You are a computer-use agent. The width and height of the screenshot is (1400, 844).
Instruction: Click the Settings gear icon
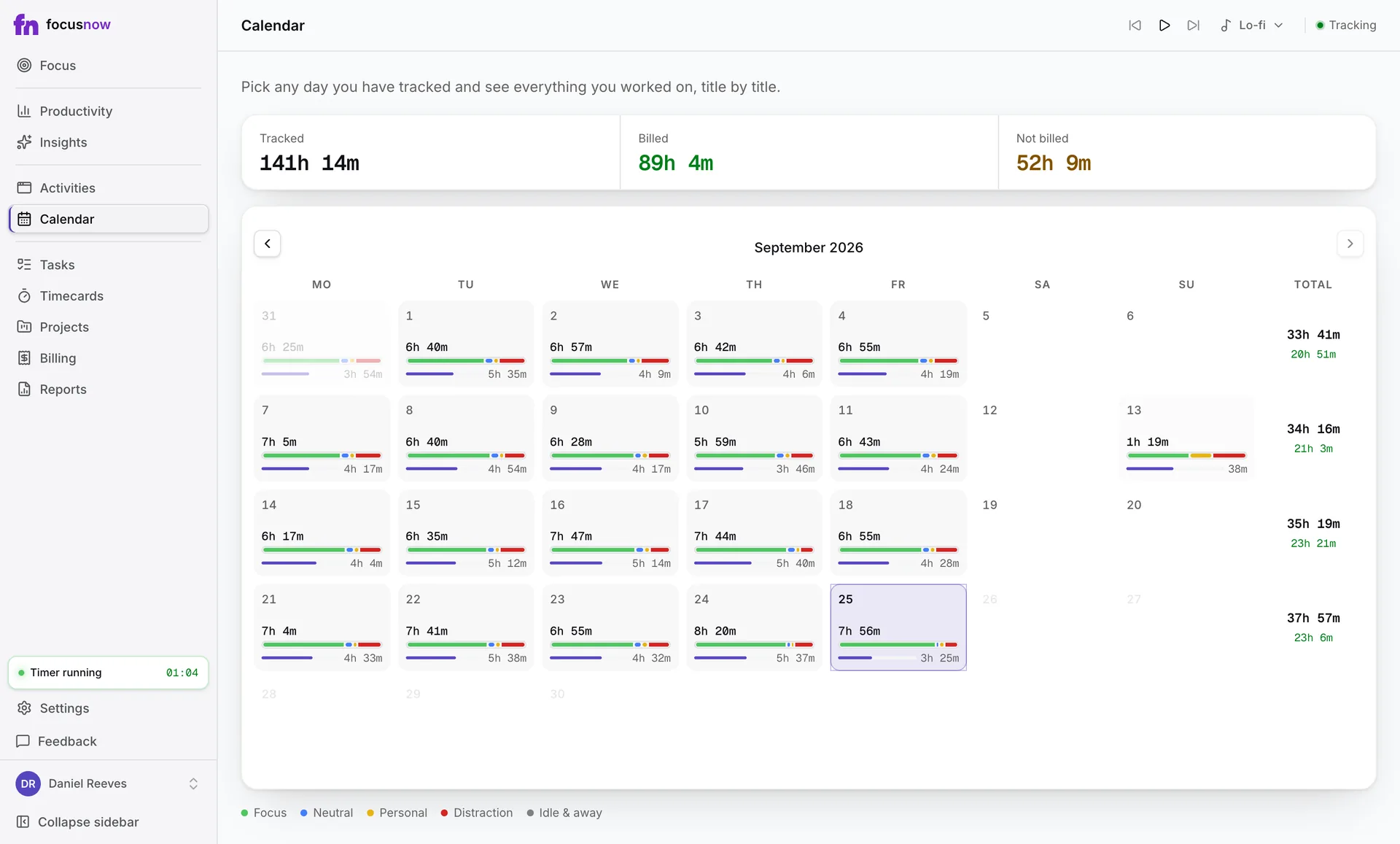tap(24, 708)
